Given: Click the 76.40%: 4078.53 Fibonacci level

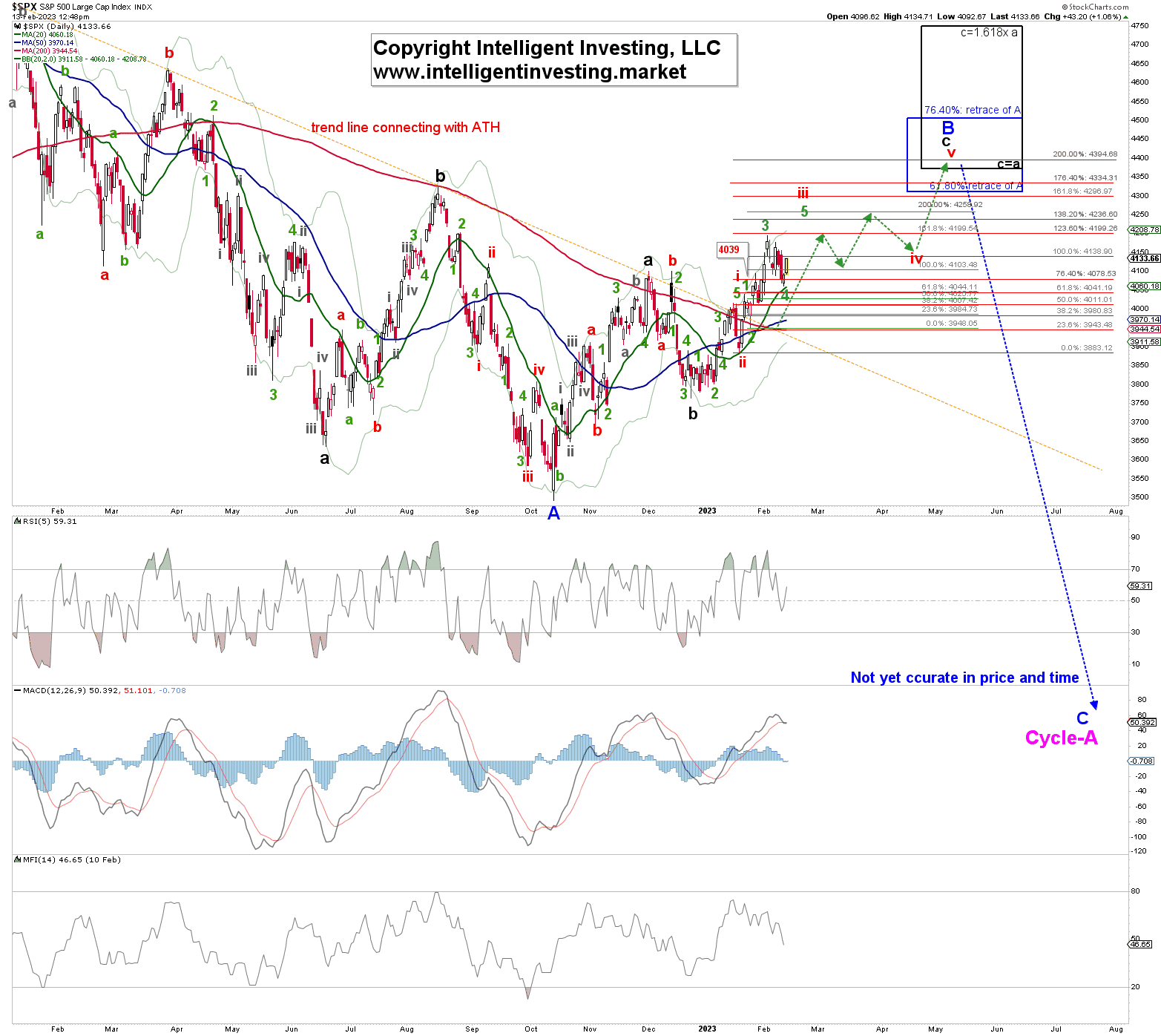Looking at the screenshot, I should (x=1086, y=274).
